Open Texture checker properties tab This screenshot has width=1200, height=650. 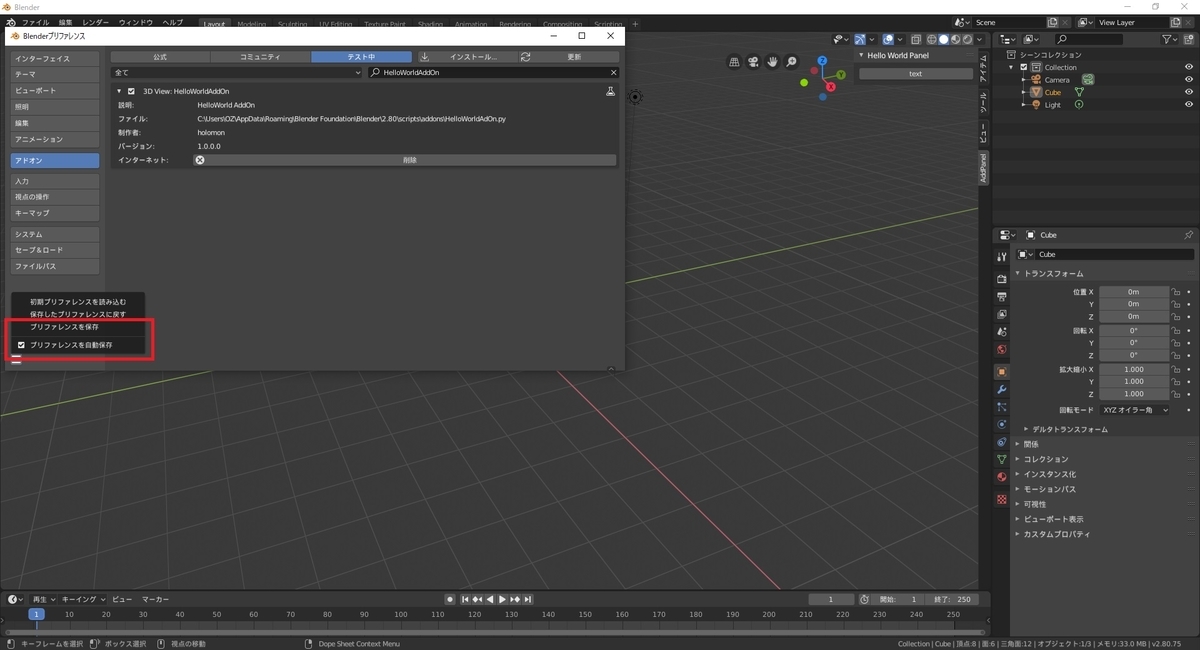[x=1002, y=498]
